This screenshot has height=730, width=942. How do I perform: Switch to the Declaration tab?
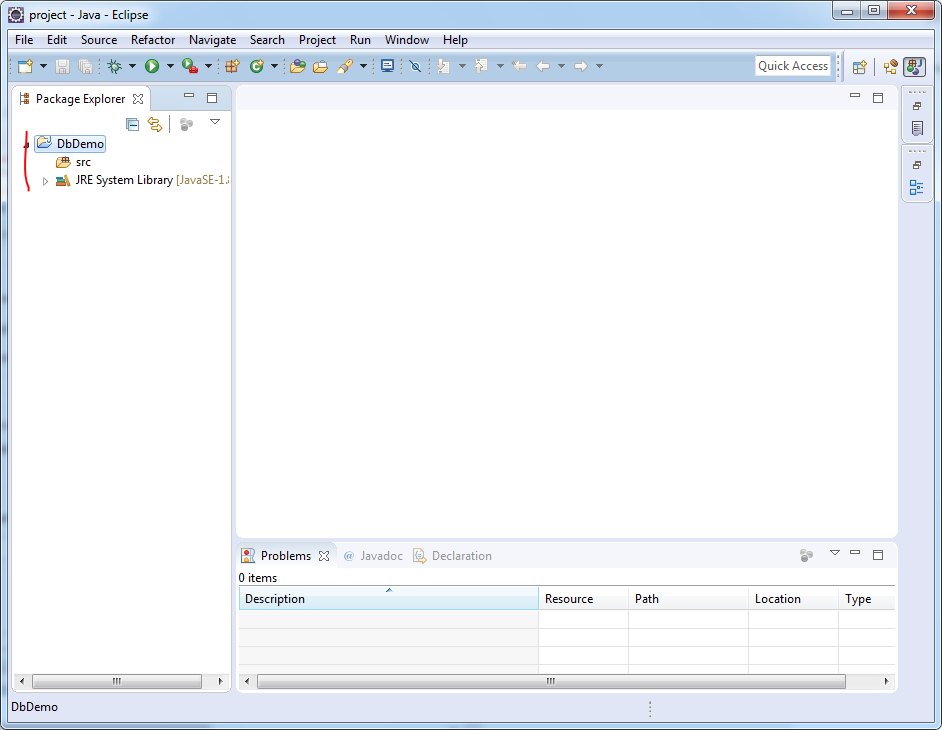[x=452, y=556]
